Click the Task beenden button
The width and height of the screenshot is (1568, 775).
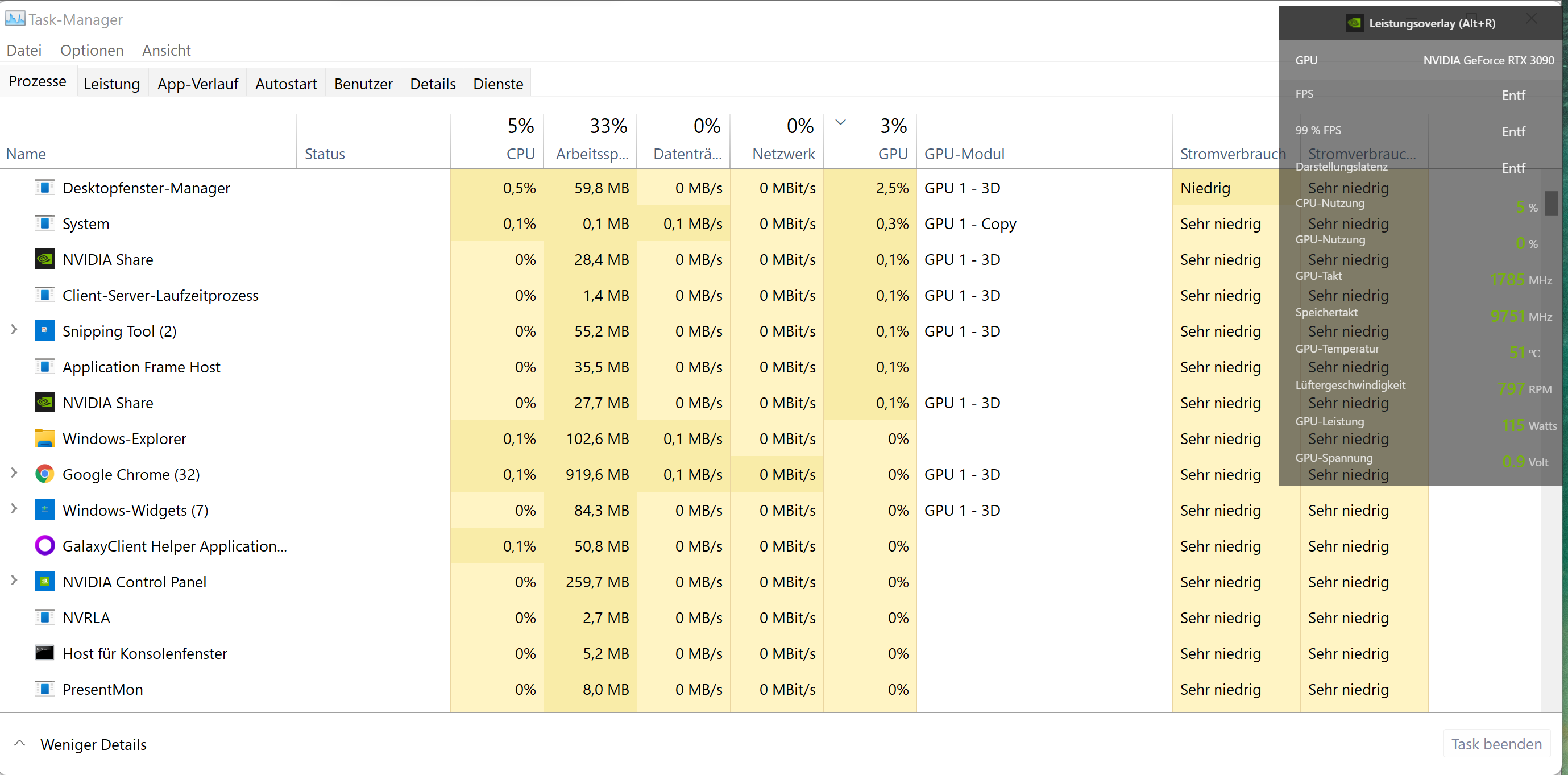(1496, 743)
